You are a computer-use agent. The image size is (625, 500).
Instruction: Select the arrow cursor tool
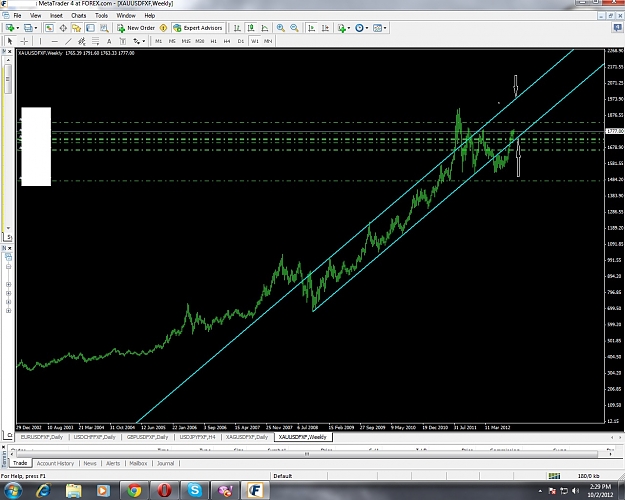10,41
